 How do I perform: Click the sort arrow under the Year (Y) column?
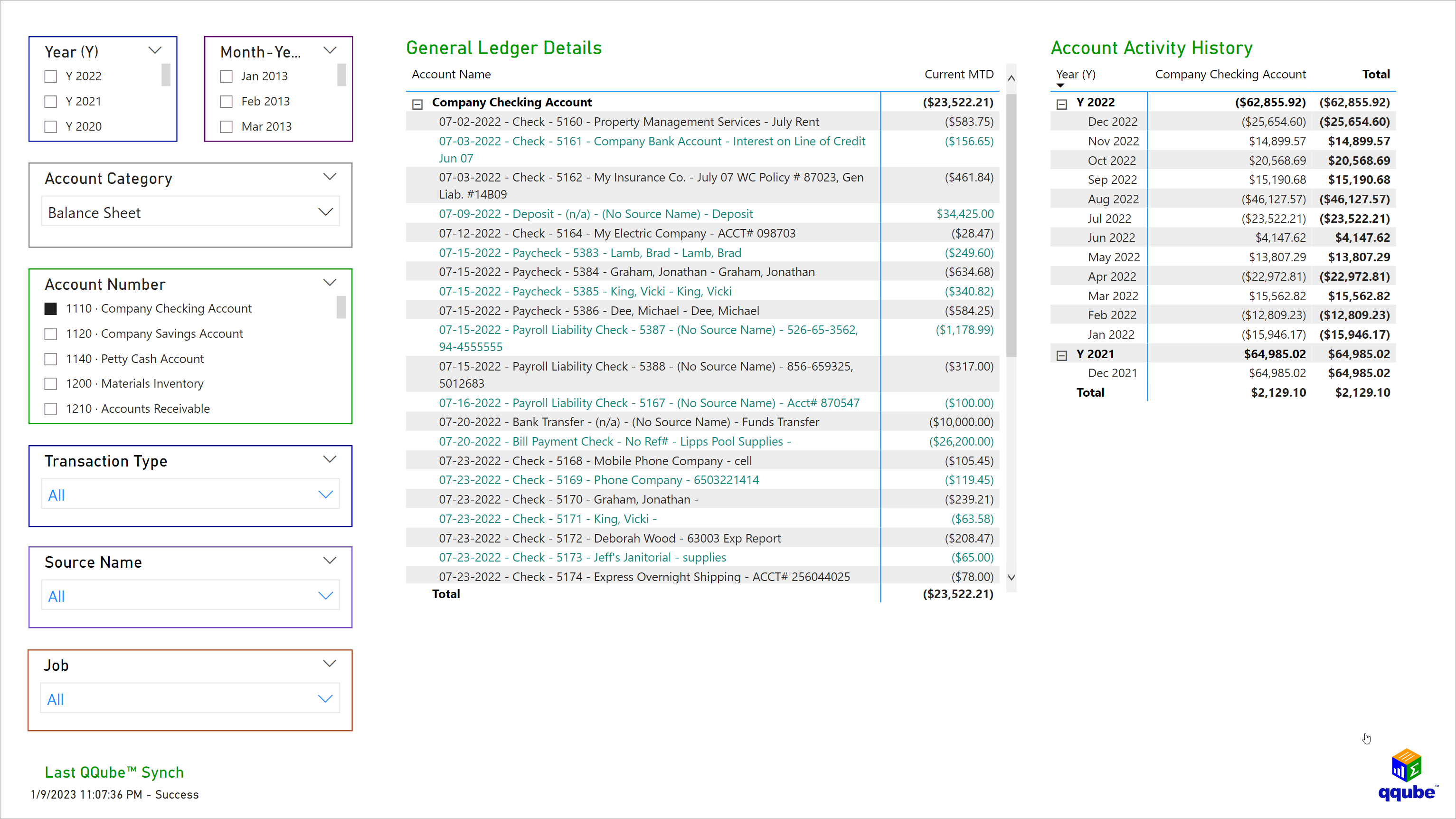click(1060, 85)
